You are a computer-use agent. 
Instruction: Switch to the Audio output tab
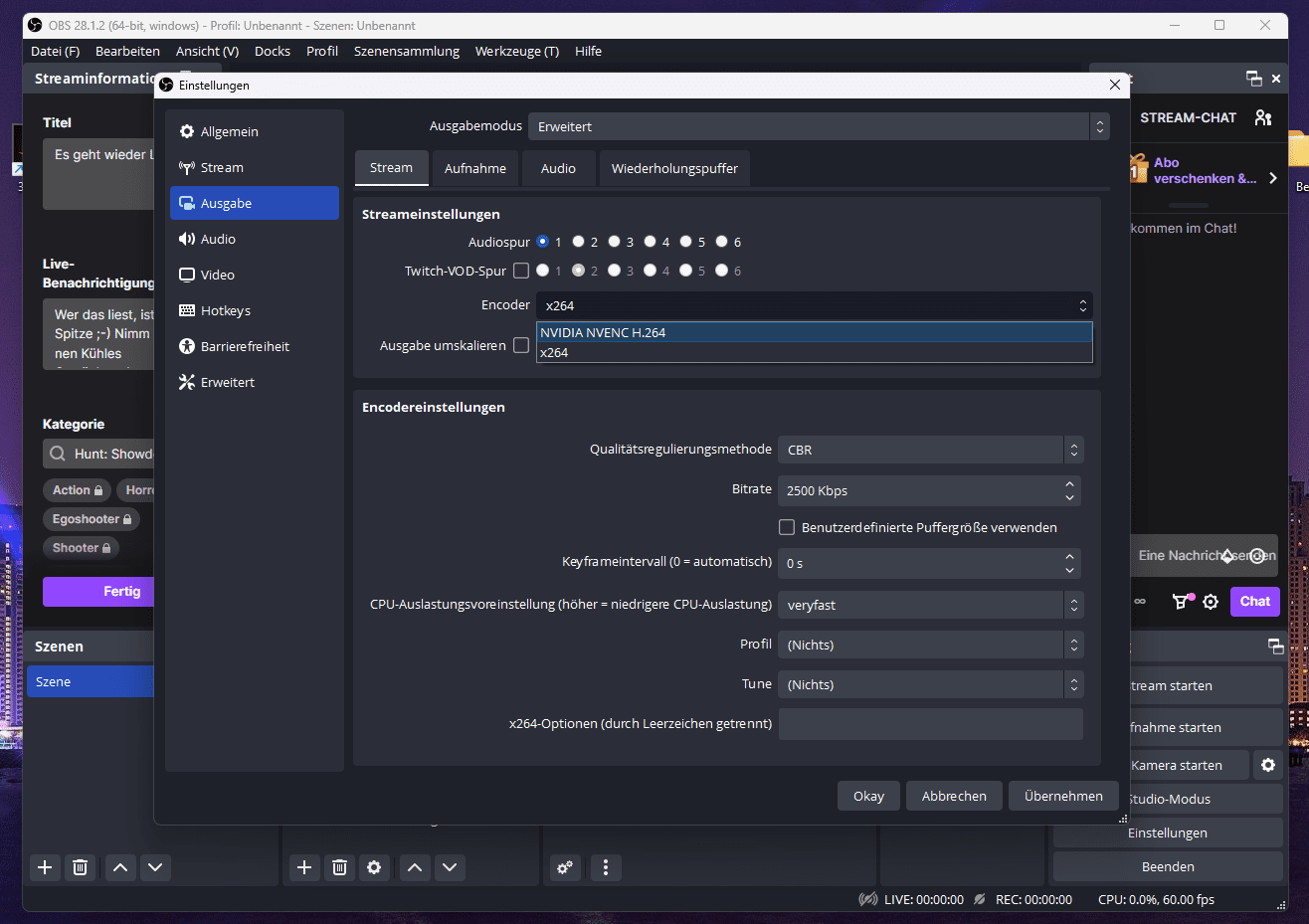pos(558,168)
